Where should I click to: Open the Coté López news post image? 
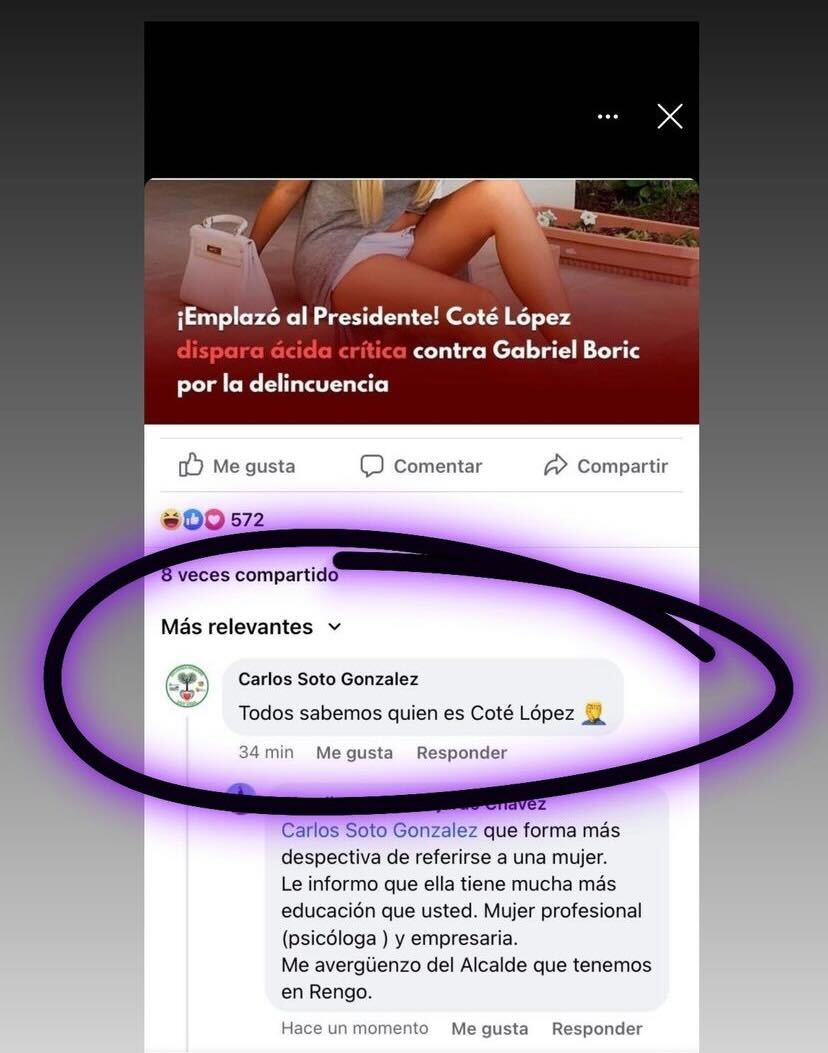[422, 301]
